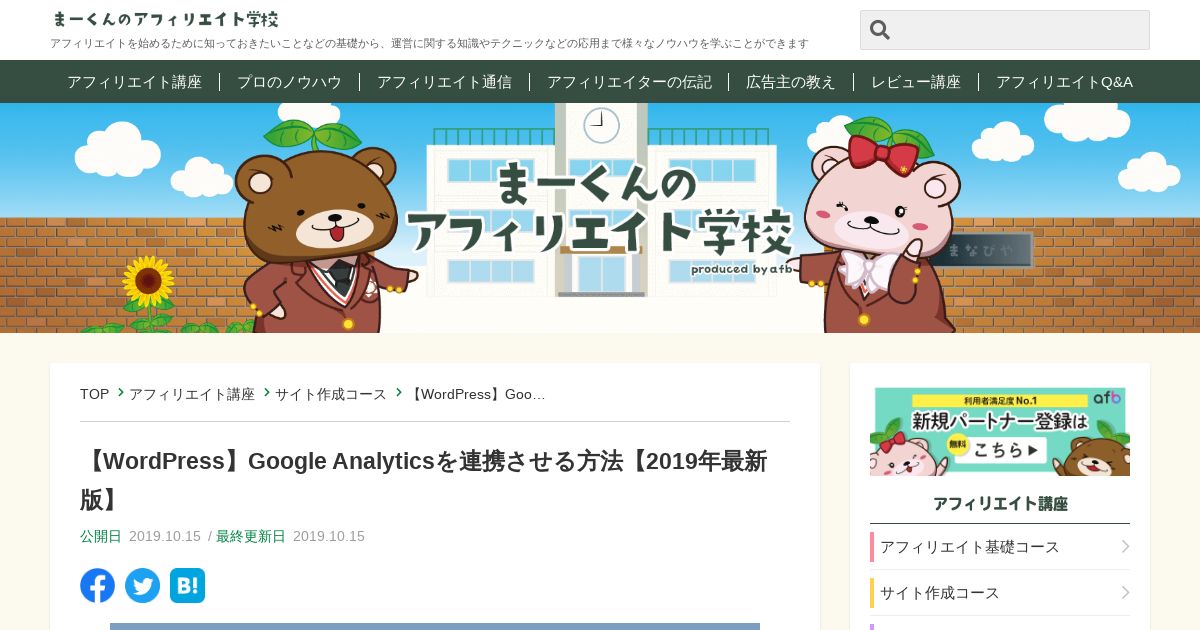Image resolution: width=1200 pixels, height=630 pixels.
Task: Bookmark with Hatena B! icon
Action: click(187, 585)
